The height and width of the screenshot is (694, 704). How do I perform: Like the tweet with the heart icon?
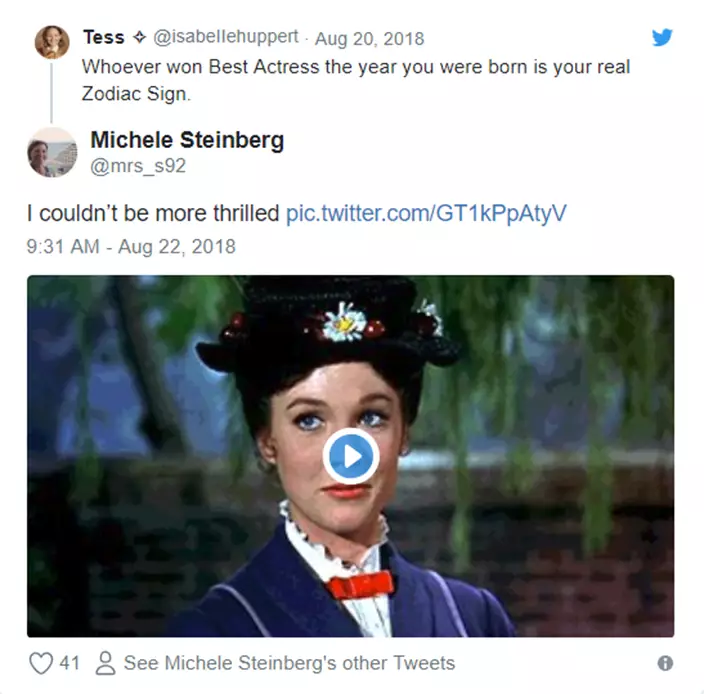pyautogui.click(x=40, y=663)
